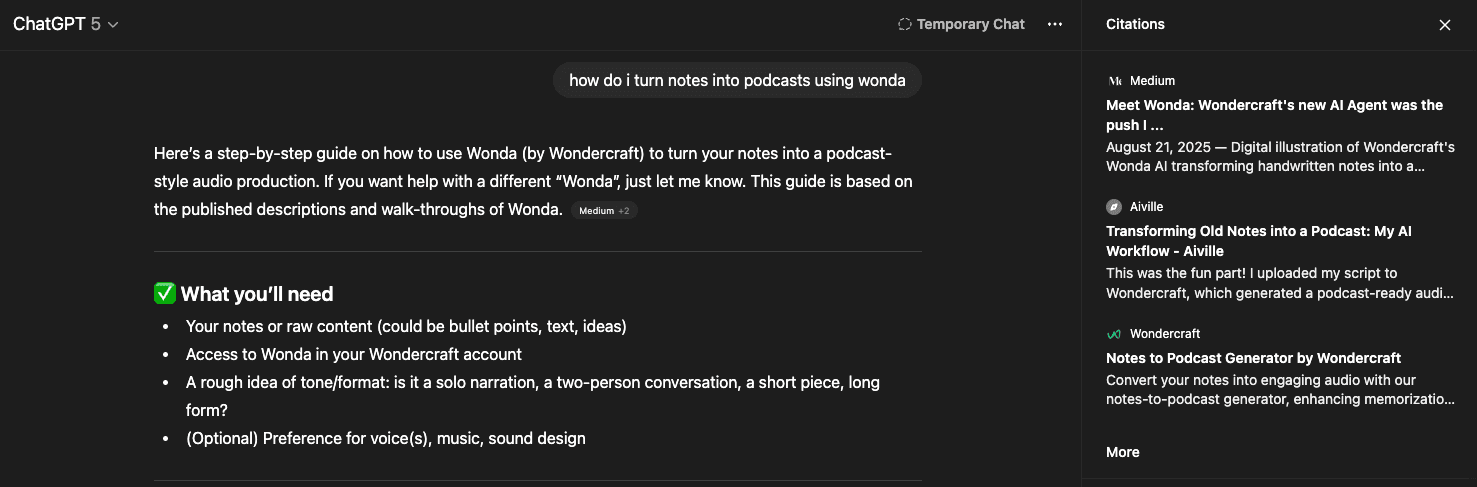Click the Aiville source icon
Screen dimensions: 1477x487
click(1114, 207)
